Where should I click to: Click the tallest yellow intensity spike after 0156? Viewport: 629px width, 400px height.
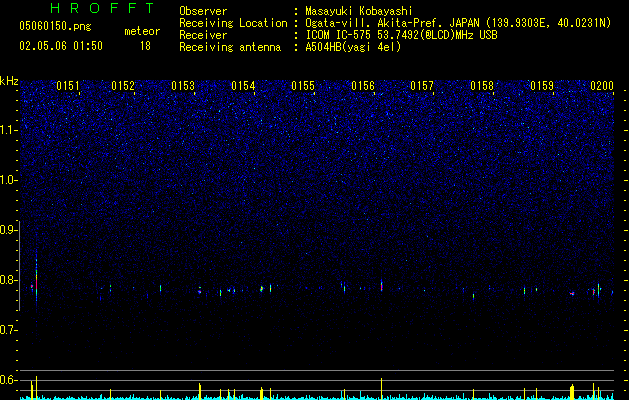pos(381,388)
